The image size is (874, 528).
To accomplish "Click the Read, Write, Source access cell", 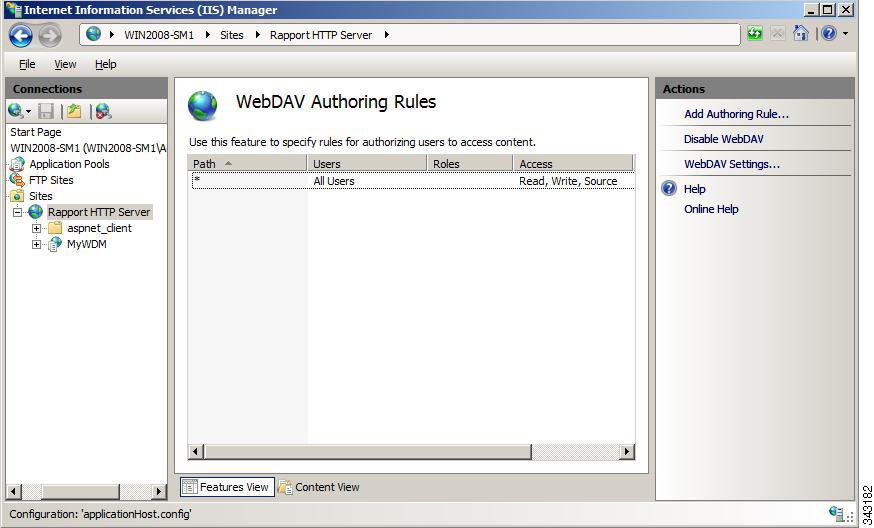I will 568,181.
